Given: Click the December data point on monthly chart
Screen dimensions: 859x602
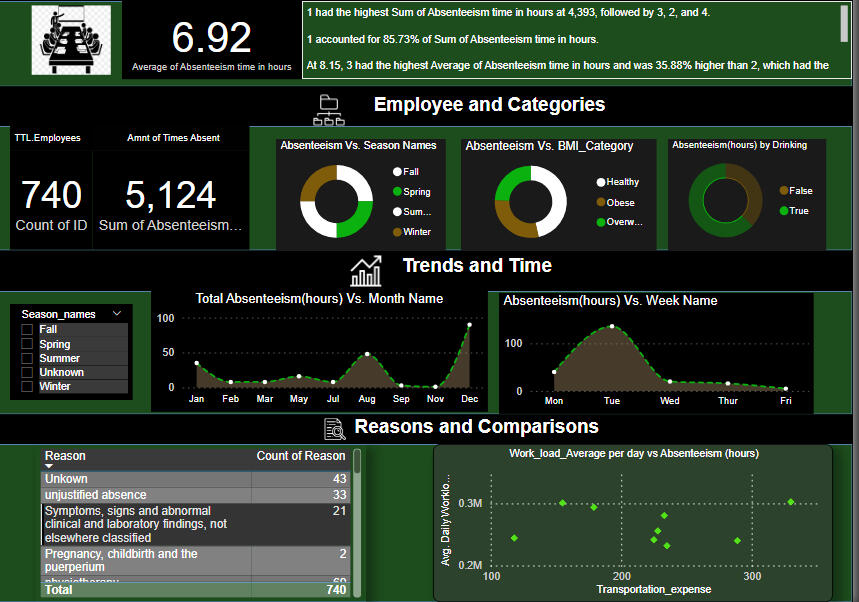Looking at the screenshot, I should click(470, 325).
